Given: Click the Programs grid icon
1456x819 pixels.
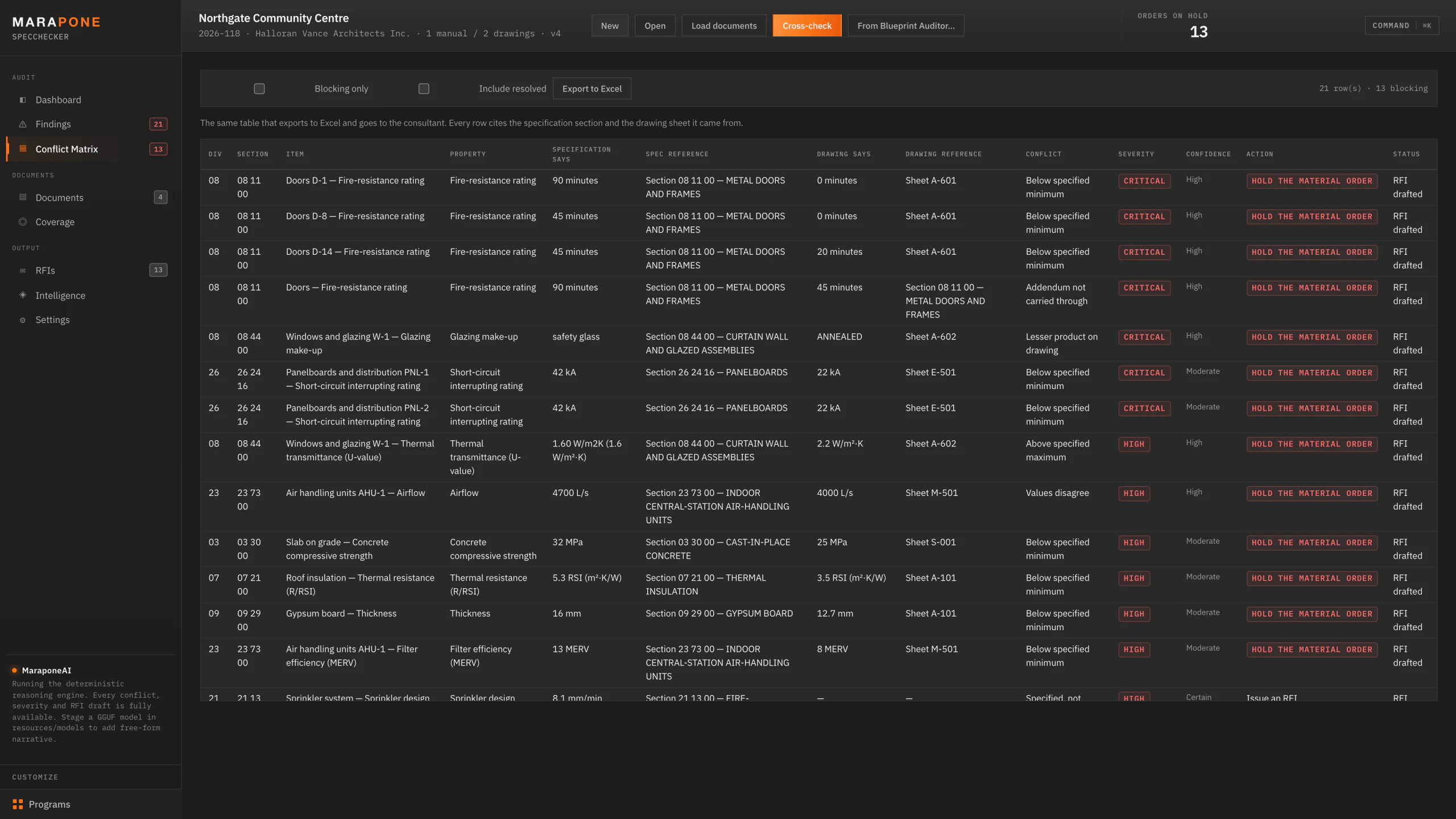Looking at the screenshot, I should pos(18,804).
